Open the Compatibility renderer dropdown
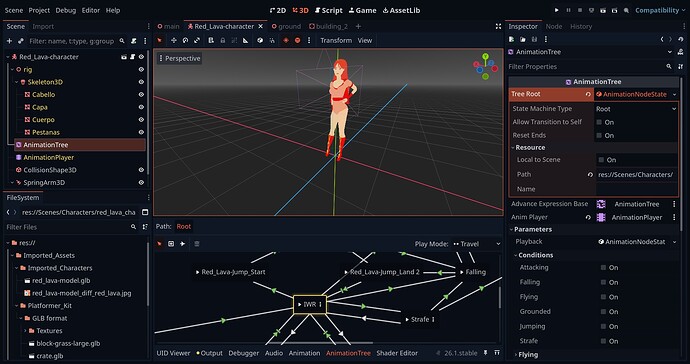Viewport: 690px width, 364px height. [660, 10]
